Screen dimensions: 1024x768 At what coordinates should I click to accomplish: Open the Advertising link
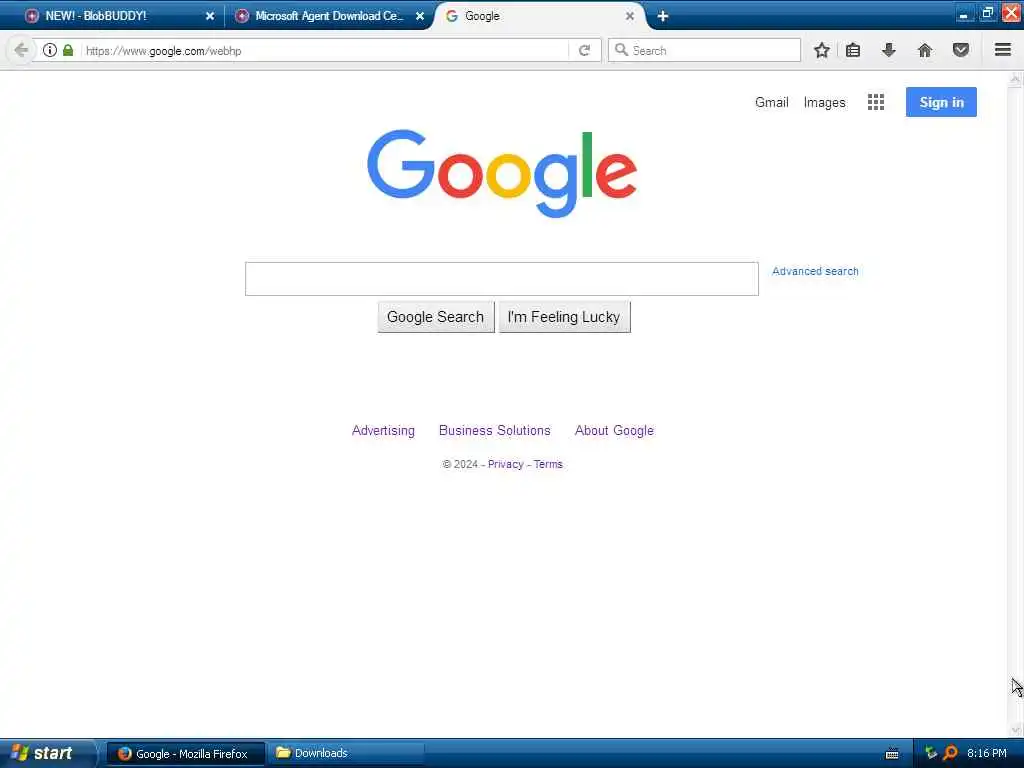[383, 430]
